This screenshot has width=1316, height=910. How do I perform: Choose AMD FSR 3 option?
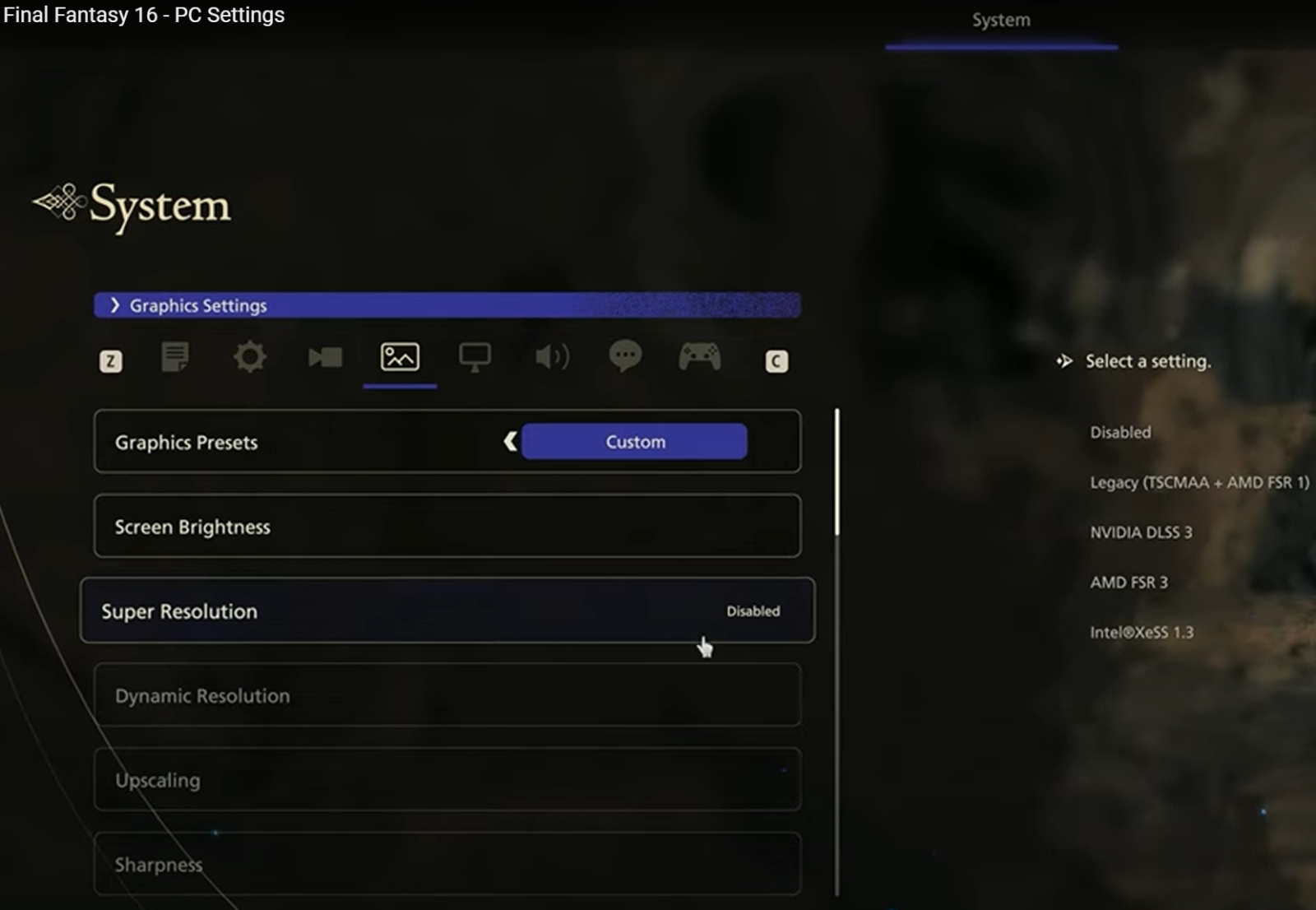(1128, 583)
